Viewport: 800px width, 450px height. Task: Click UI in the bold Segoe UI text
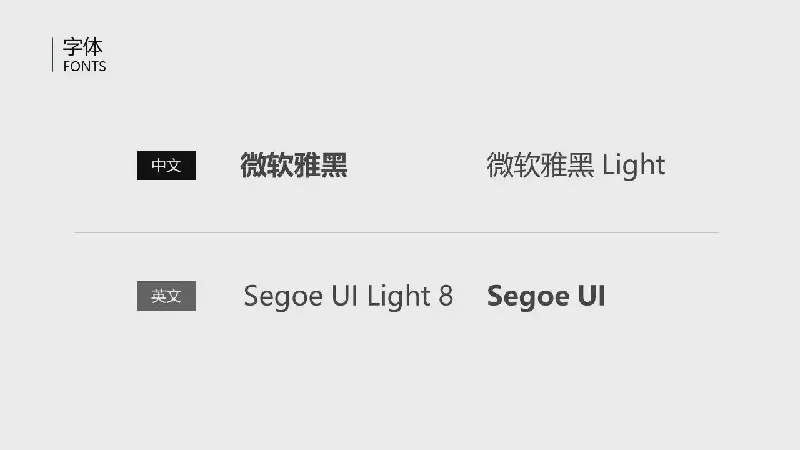click(x=591, y=296)
